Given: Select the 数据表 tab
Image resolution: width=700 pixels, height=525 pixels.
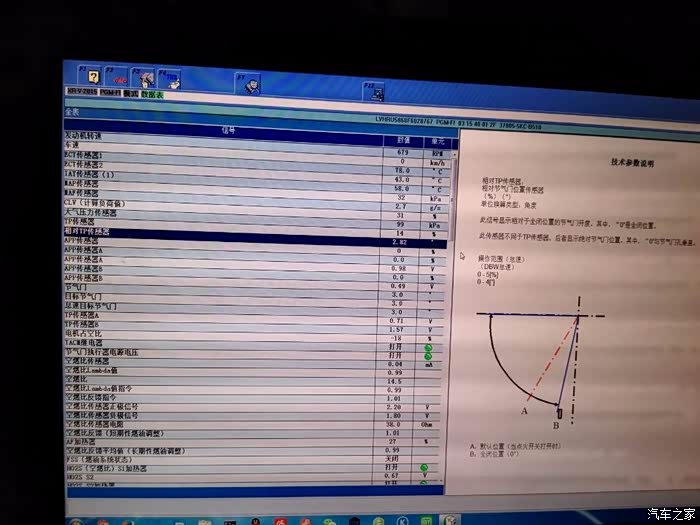Looking at the screenshot, I should click(x=151, y=94).
